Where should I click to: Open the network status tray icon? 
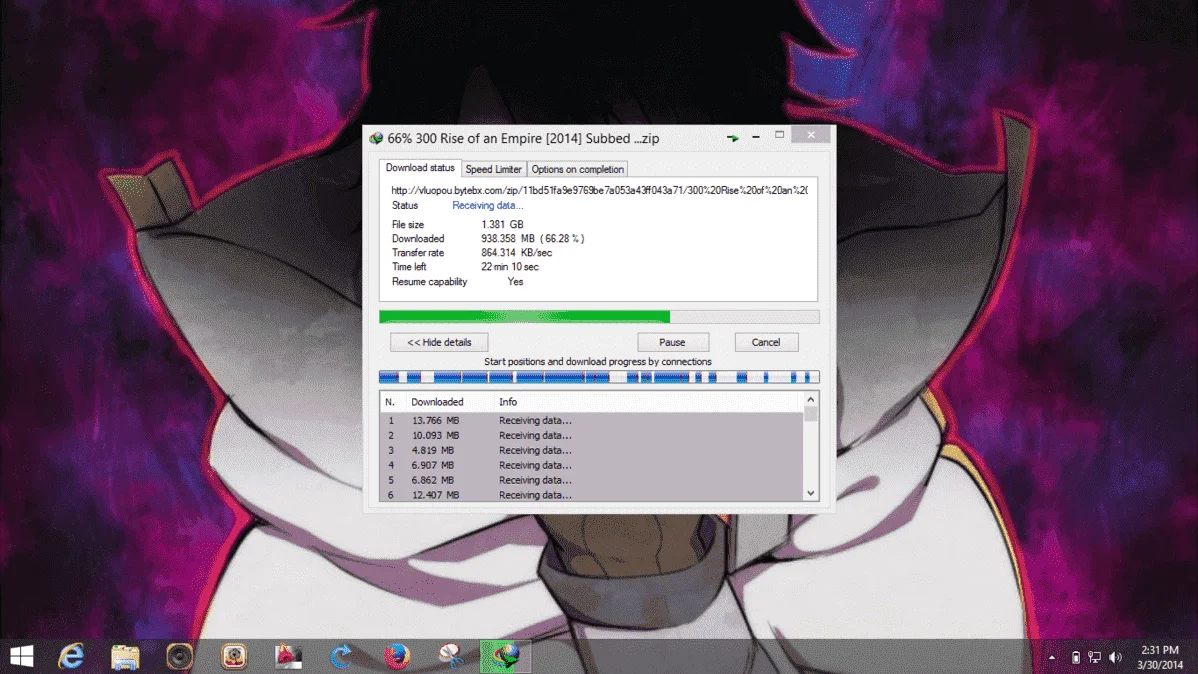(x=1095, y=657)
